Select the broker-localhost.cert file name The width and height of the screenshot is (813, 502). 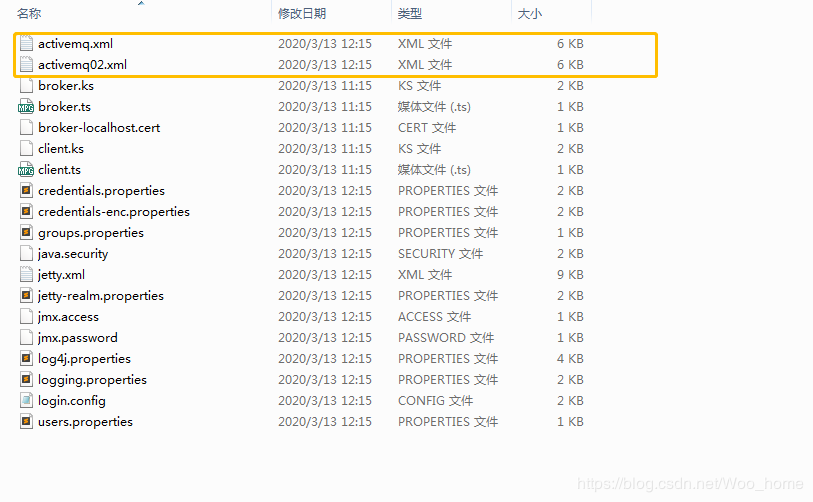coord(99,128)
